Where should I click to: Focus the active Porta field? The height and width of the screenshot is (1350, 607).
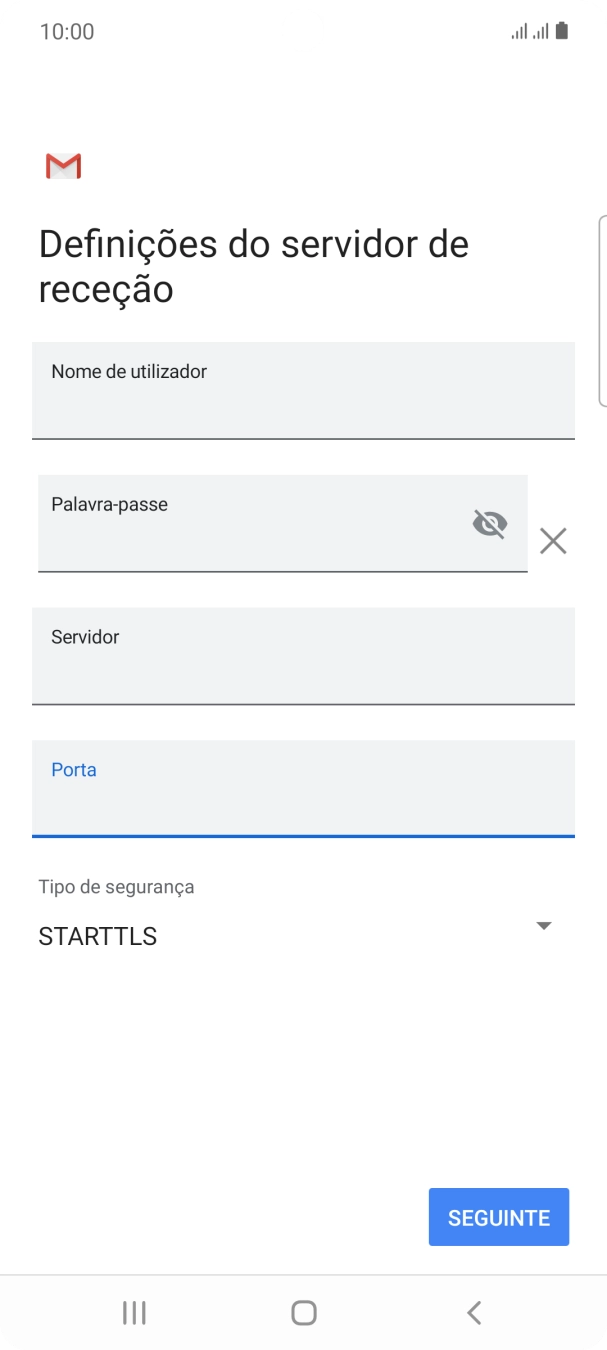coord(303,789)
